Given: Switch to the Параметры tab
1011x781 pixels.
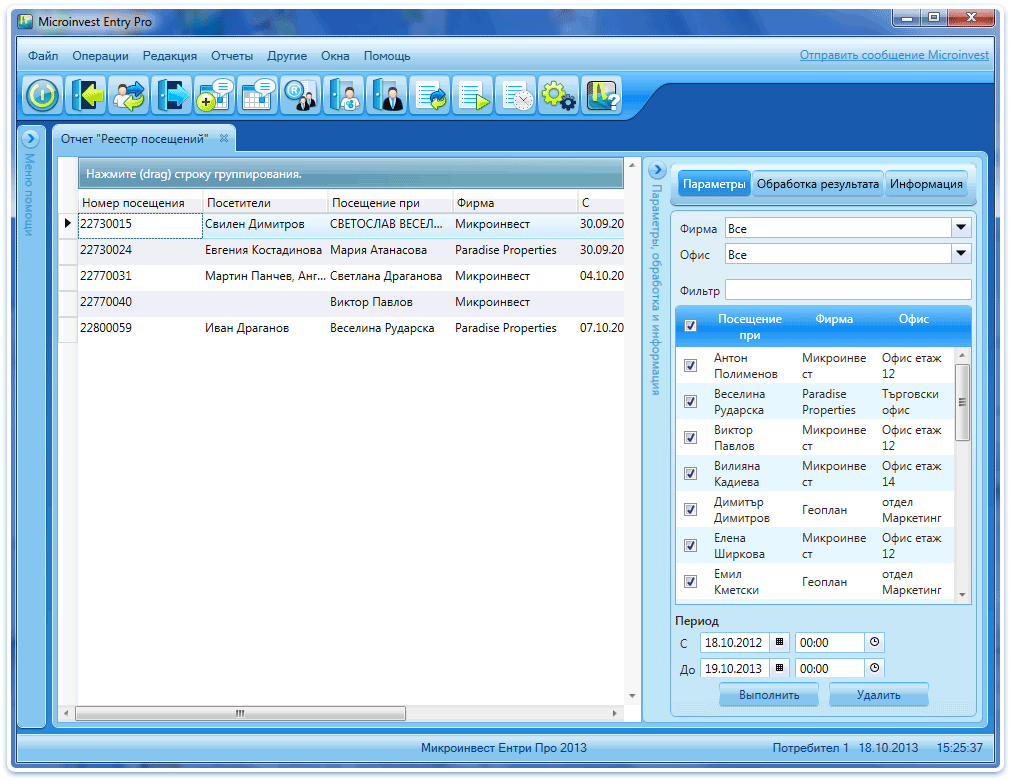Looking at the screenshot, I should [x=714, y=184].
